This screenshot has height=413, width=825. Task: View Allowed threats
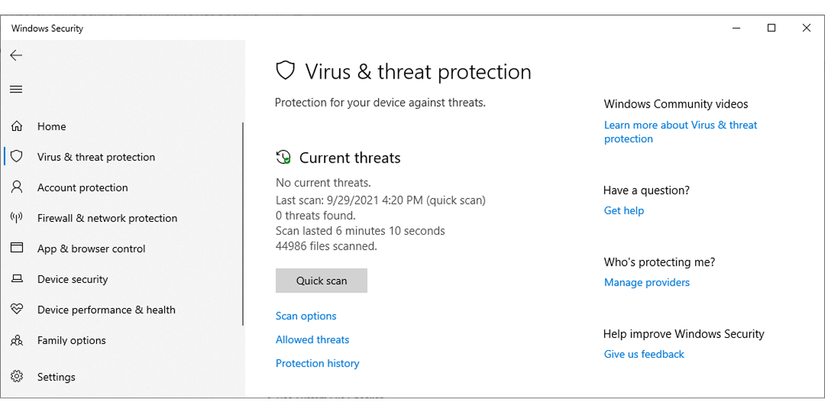(x=313, y=339)
